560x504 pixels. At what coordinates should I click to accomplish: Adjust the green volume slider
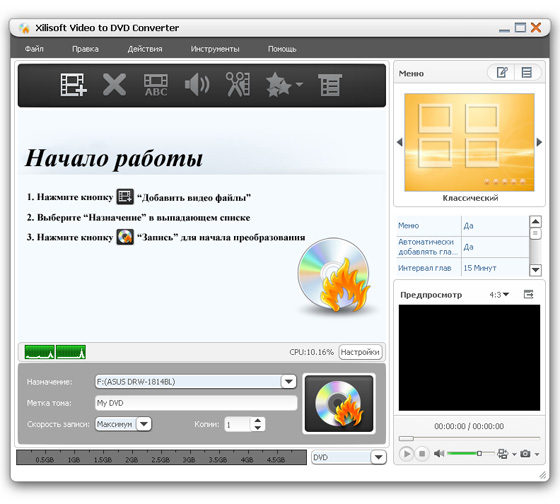click(470, 453)
